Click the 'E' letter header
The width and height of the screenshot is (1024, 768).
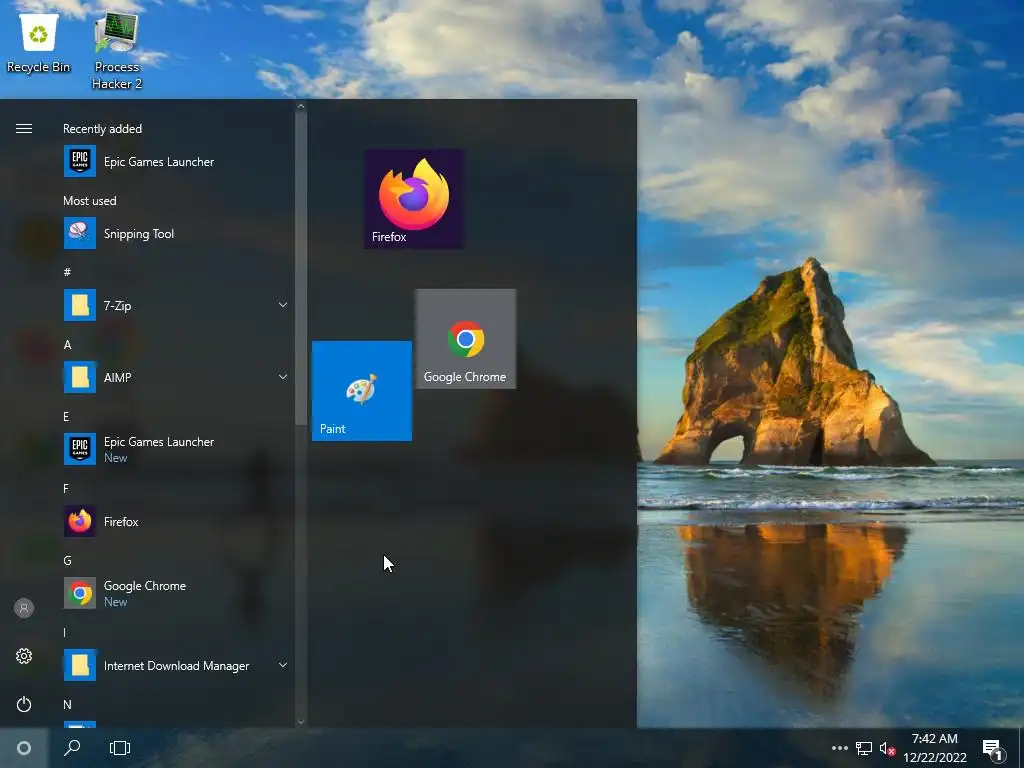pos(66,416)
